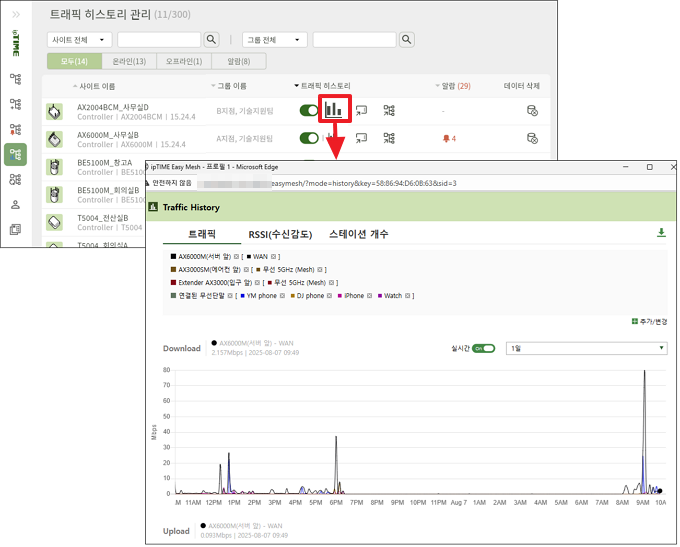Expand the sidebar with double chevron
The width and height of the screenshot is (680, 547).
[x=16, y=15]
